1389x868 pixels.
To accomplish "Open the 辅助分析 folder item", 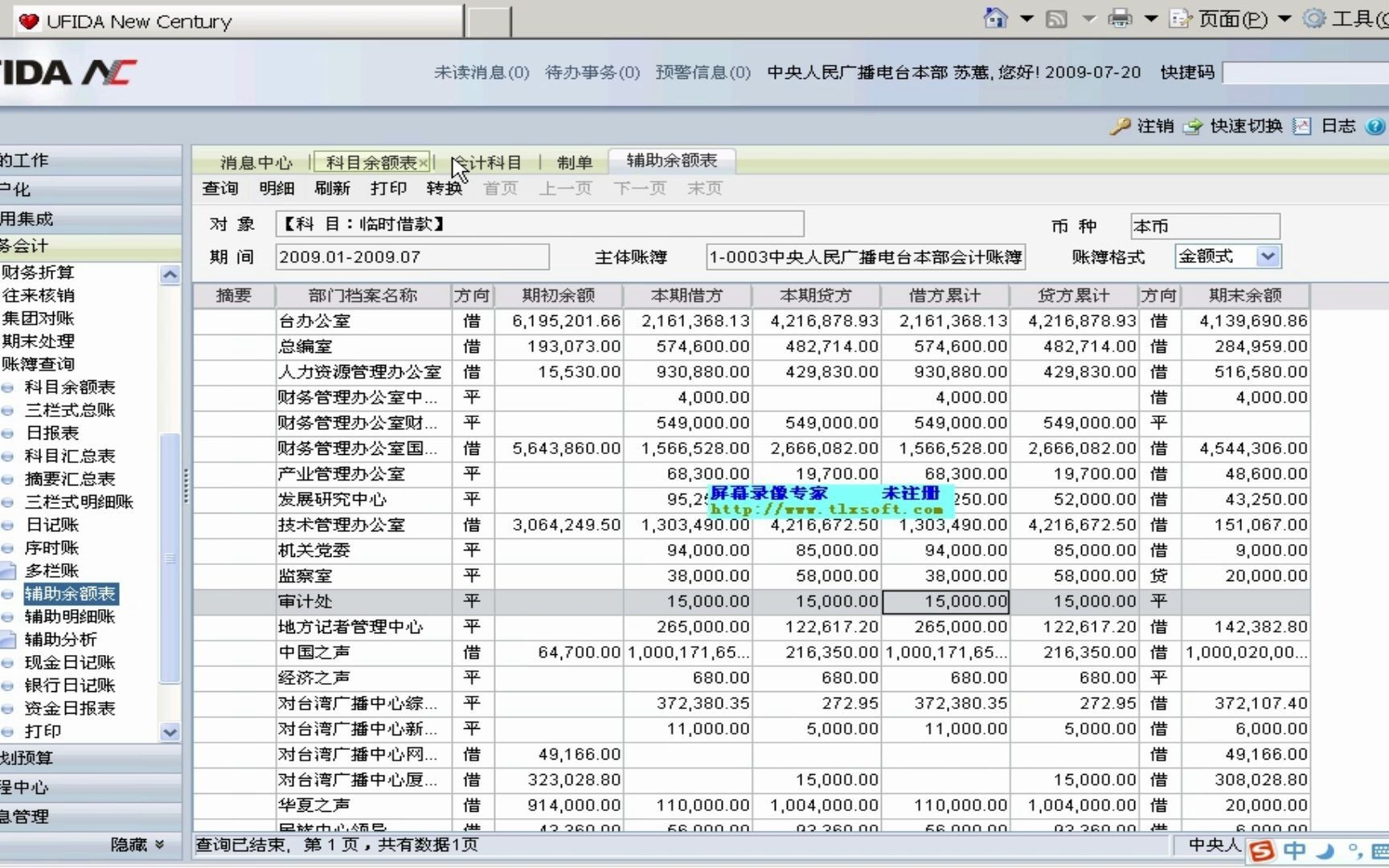I will [x=60, y=640].
